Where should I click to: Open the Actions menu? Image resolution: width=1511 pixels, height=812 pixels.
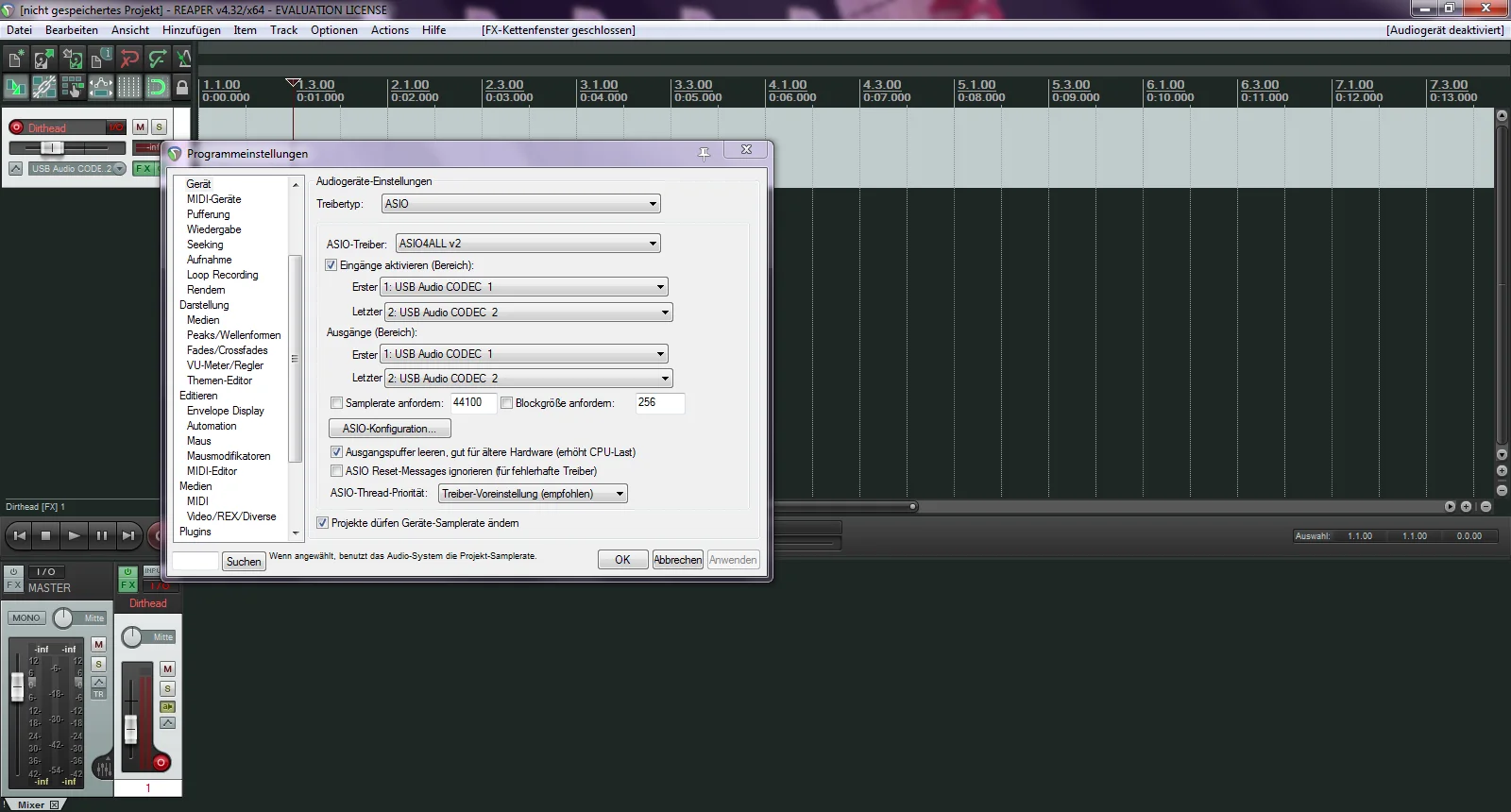(x=389, y=30)
